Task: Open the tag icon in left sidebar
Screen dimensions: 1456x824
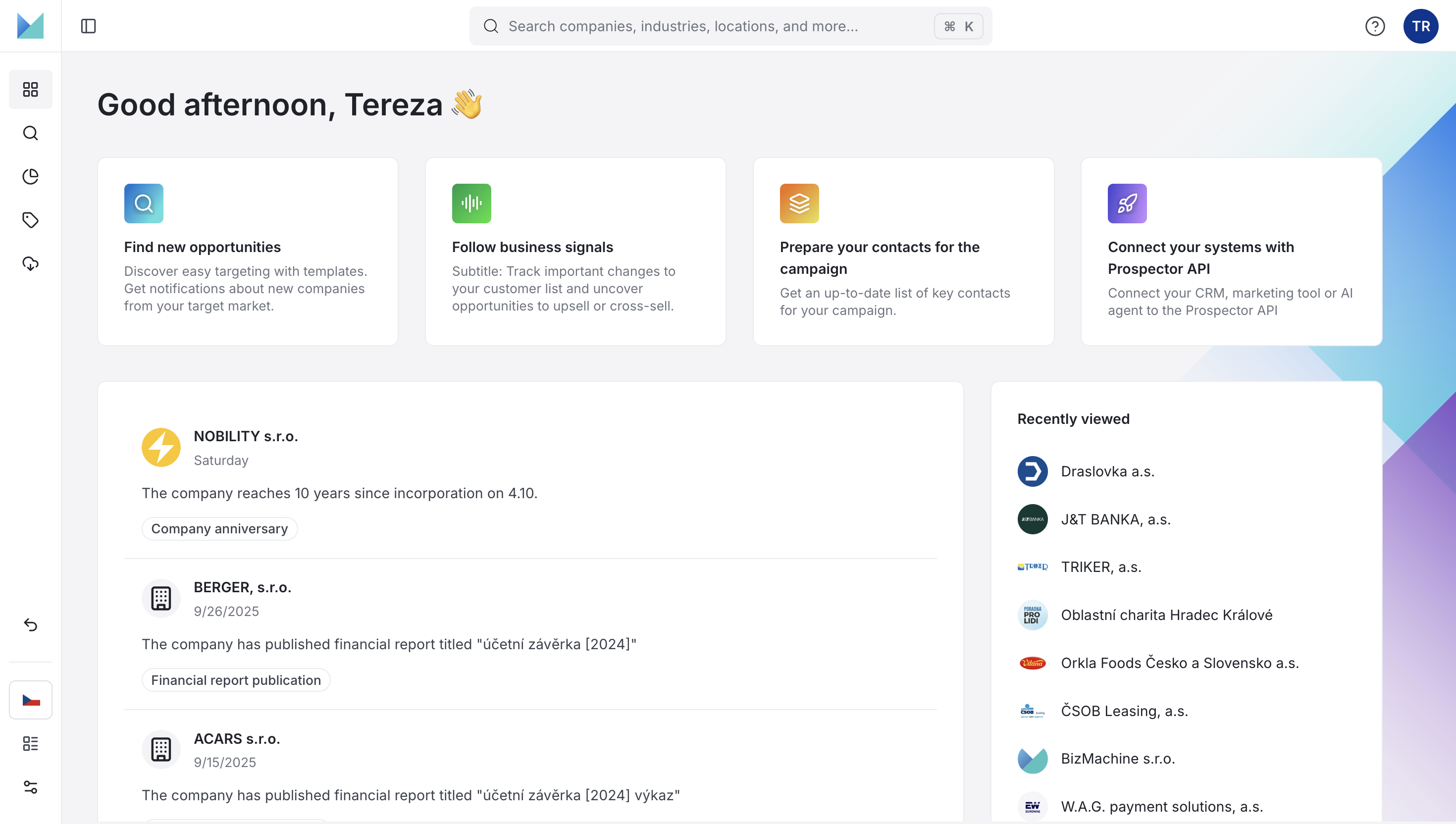Action: point(31,220)
